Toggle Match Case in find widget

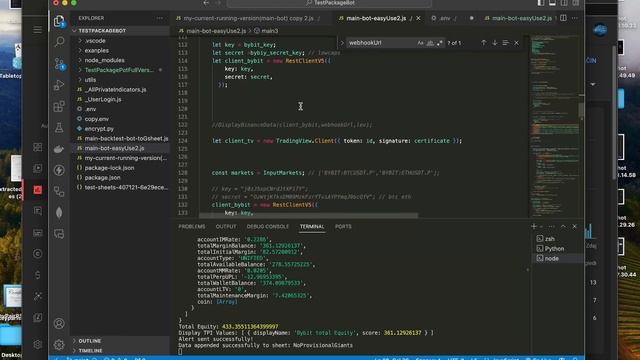(420, 43)
